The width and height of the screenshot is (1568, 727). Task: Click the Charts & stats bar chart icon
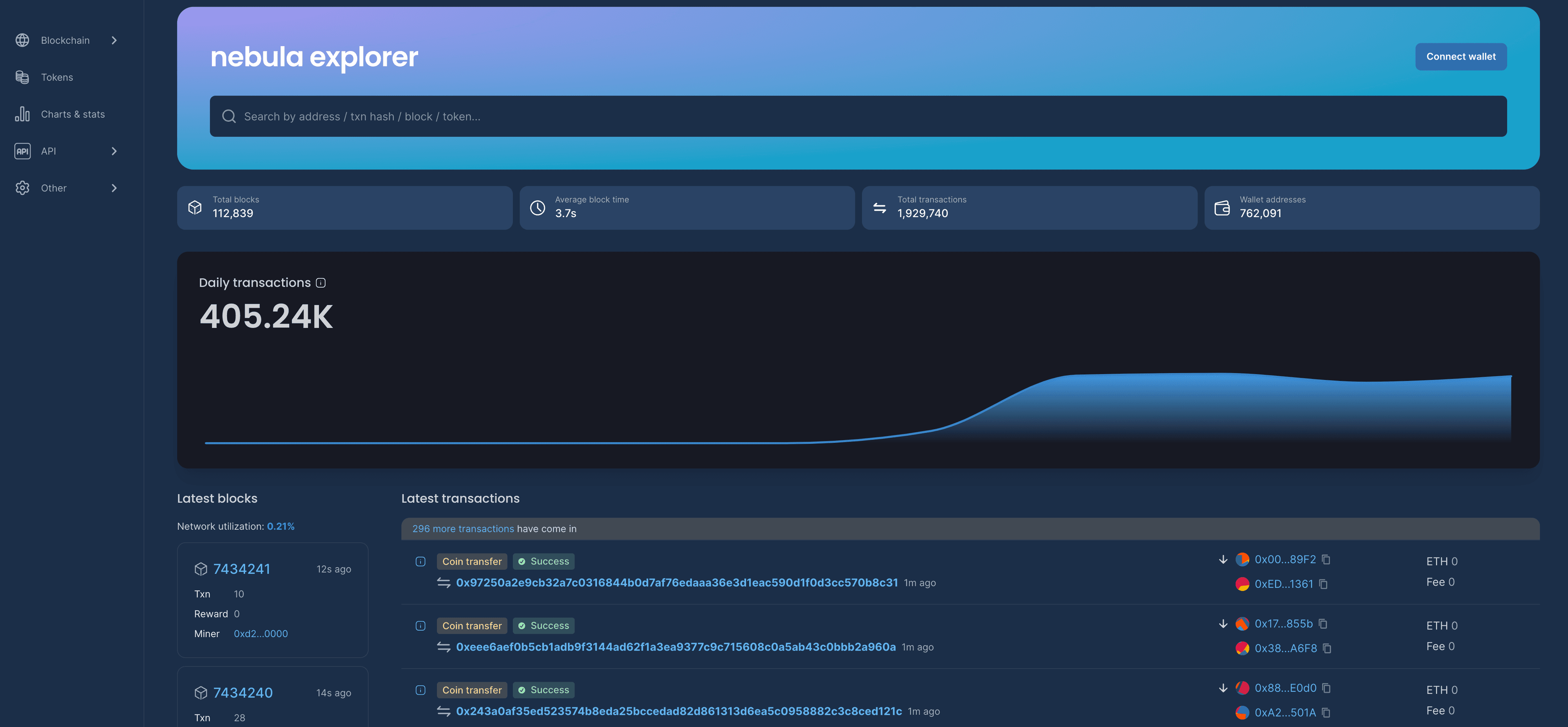pyautogui.click(x=22, y=114)
